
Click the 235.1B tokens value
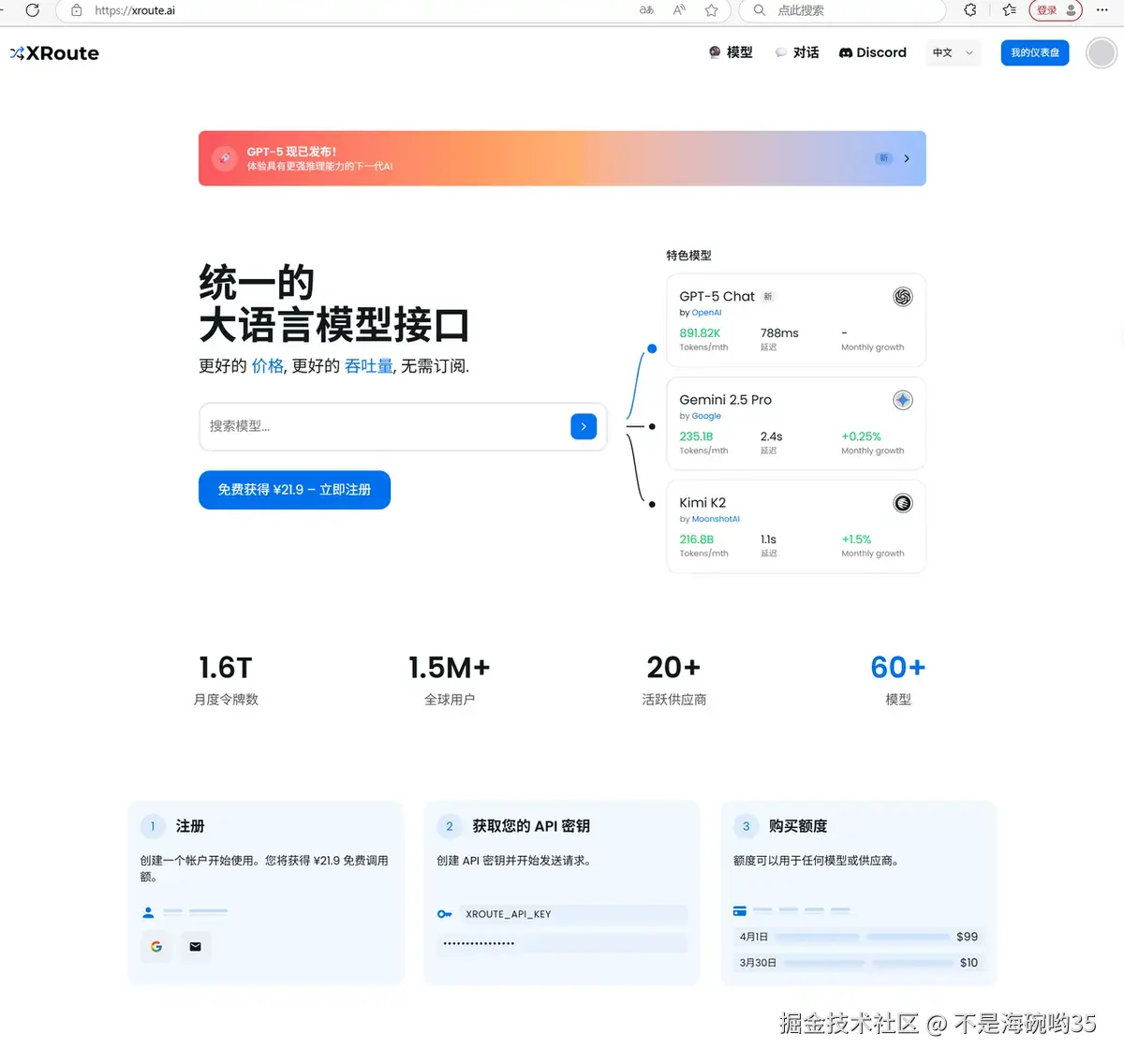[x=696, y=436]
